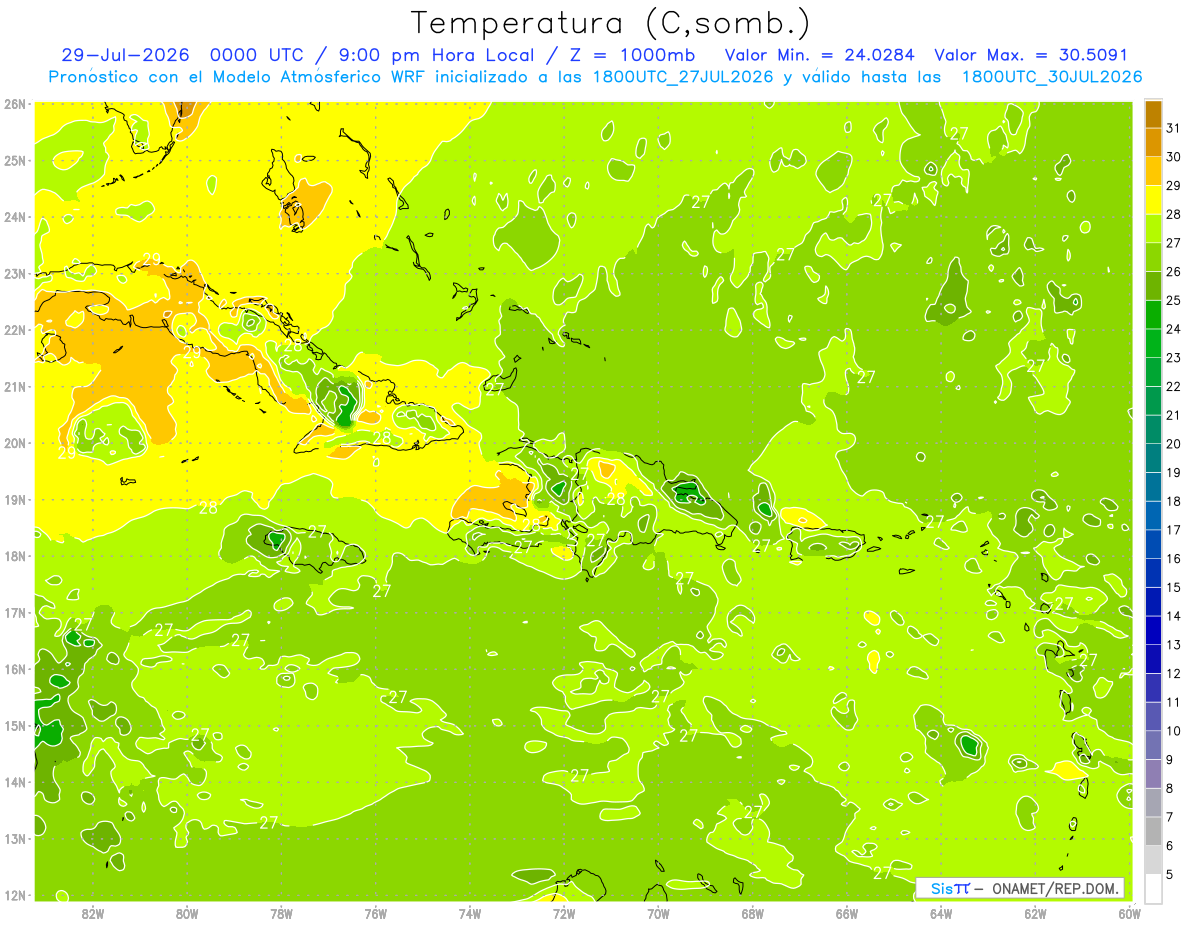
Task: Click the blue swatch between 15 and 16
Action: click(x=1154, y=572)
